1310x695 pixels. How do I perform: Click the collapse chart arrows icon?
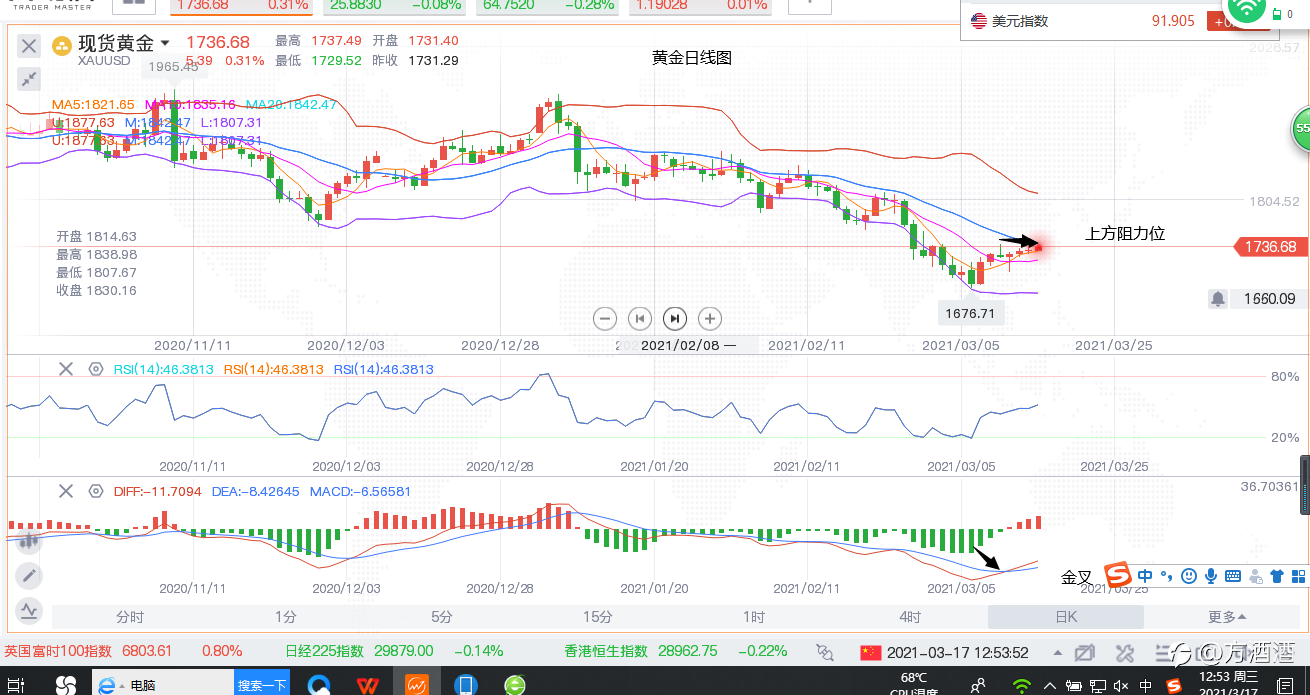pyautogui.click(x=29, y=79)
